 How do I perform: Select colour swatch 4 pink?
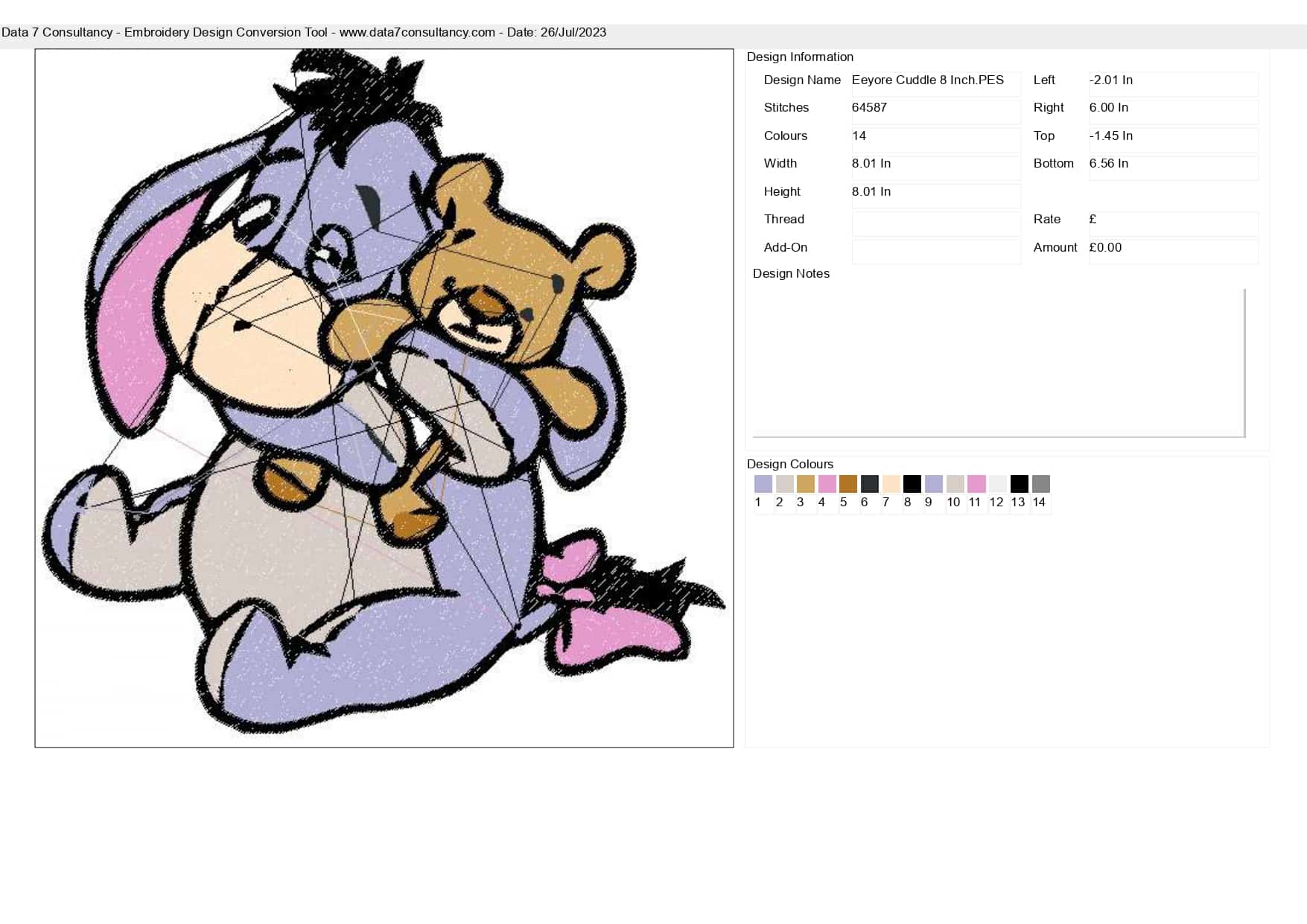(x=827, y=484)
